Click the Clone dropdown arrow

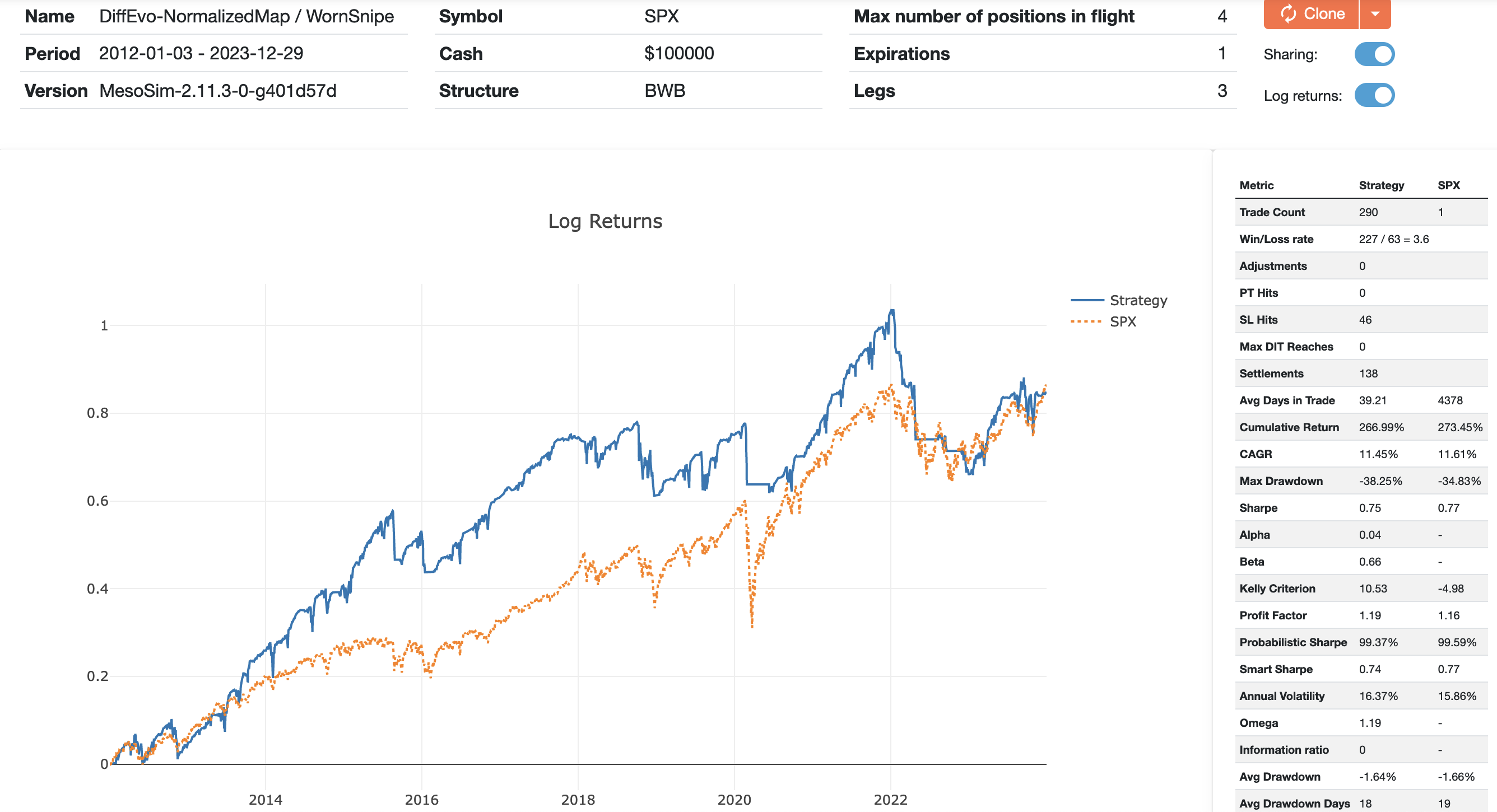1378,15
